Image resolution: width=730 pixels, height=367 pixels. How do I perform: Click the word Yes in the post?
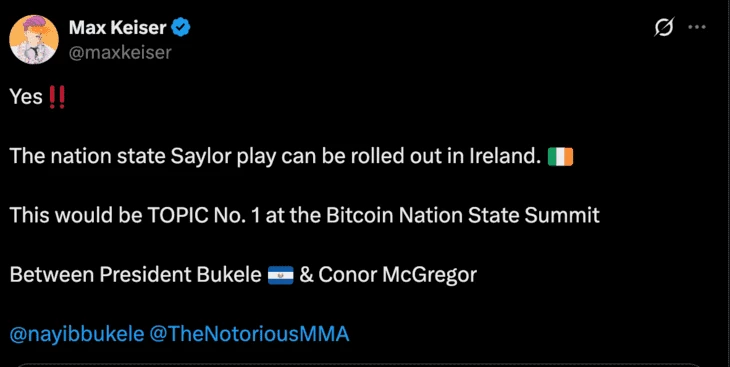[27, 97]
